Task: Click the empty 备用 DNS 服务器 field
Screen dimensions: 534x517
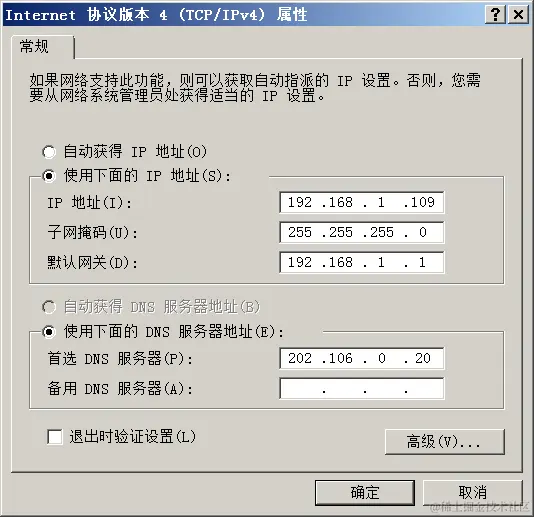Action: [362, 388]
